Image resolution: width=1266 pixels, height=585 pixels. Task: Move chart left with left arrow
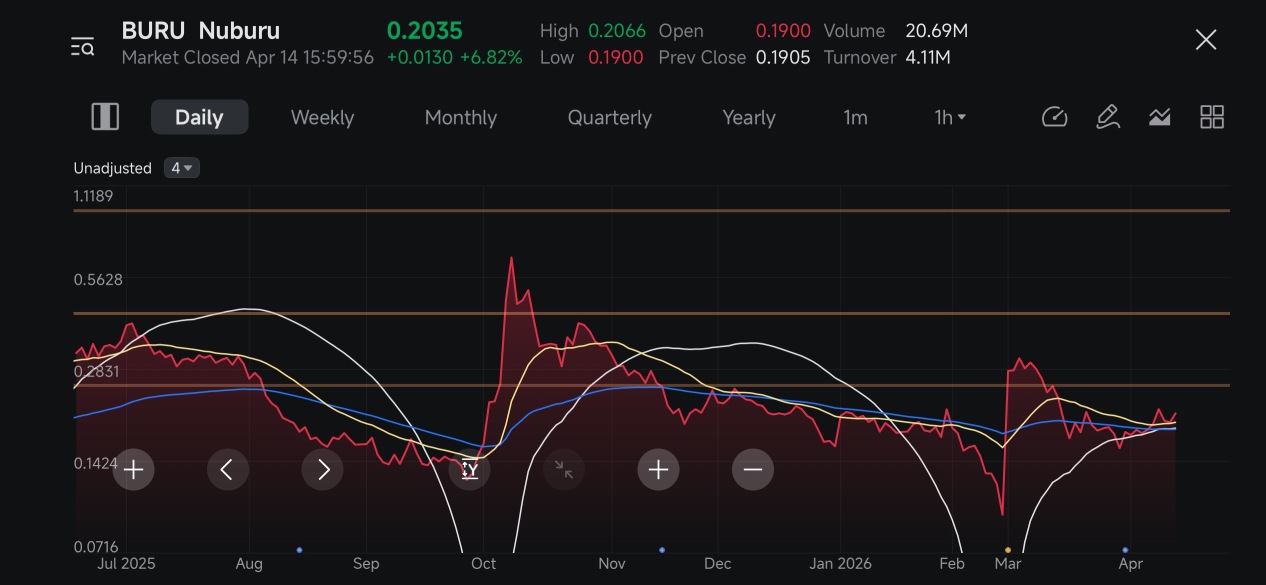[228, 469]
